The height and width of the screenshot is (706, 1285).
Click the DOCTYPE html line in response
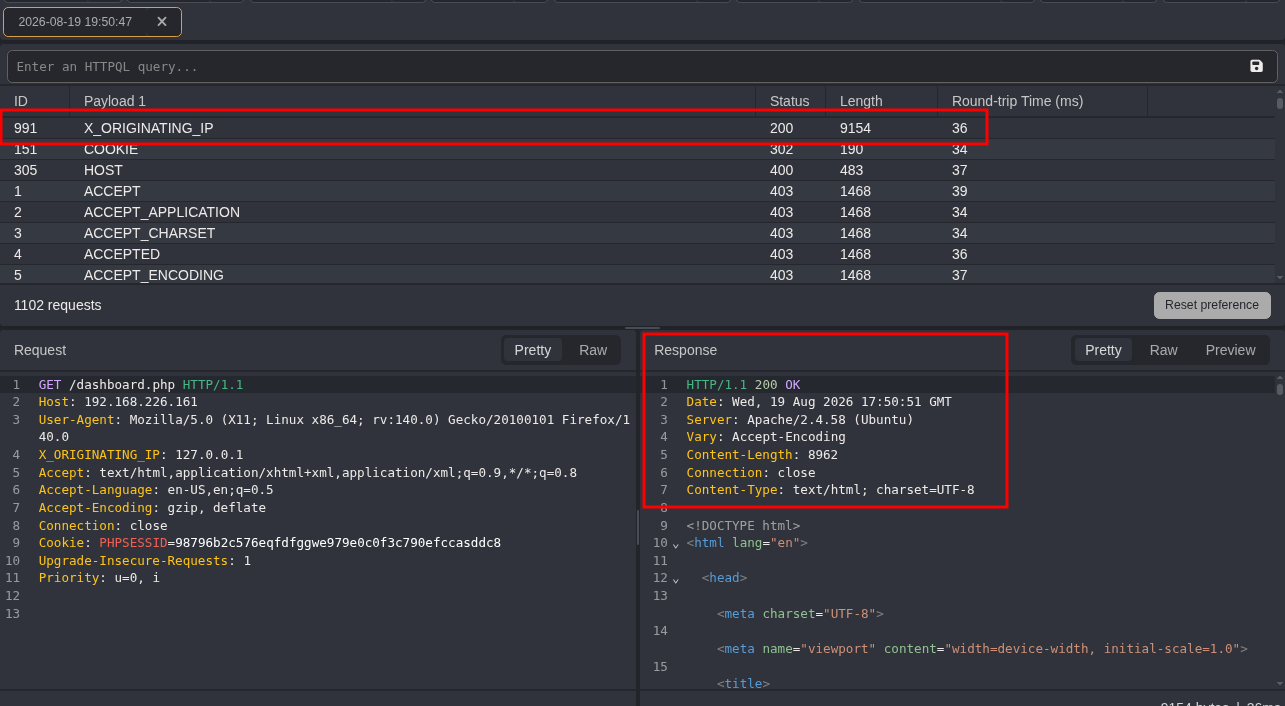pyautogui.click(x=743, y=526)
